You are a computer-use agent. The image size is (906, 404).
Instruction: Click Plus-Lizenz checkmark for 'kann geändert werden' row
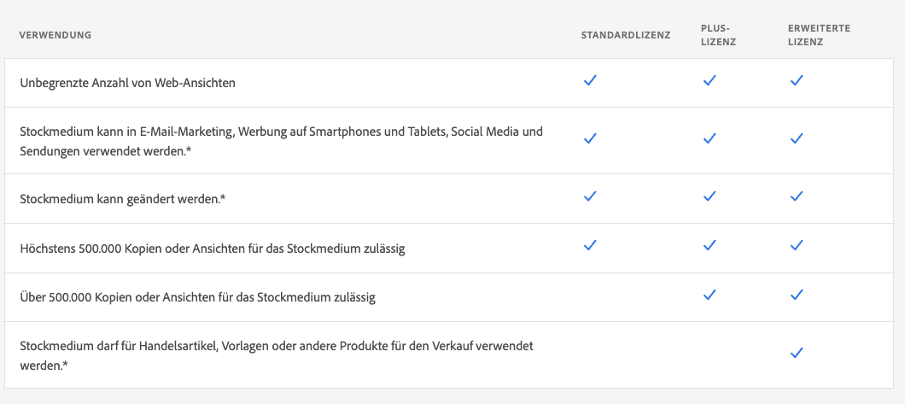pos(709,197)
